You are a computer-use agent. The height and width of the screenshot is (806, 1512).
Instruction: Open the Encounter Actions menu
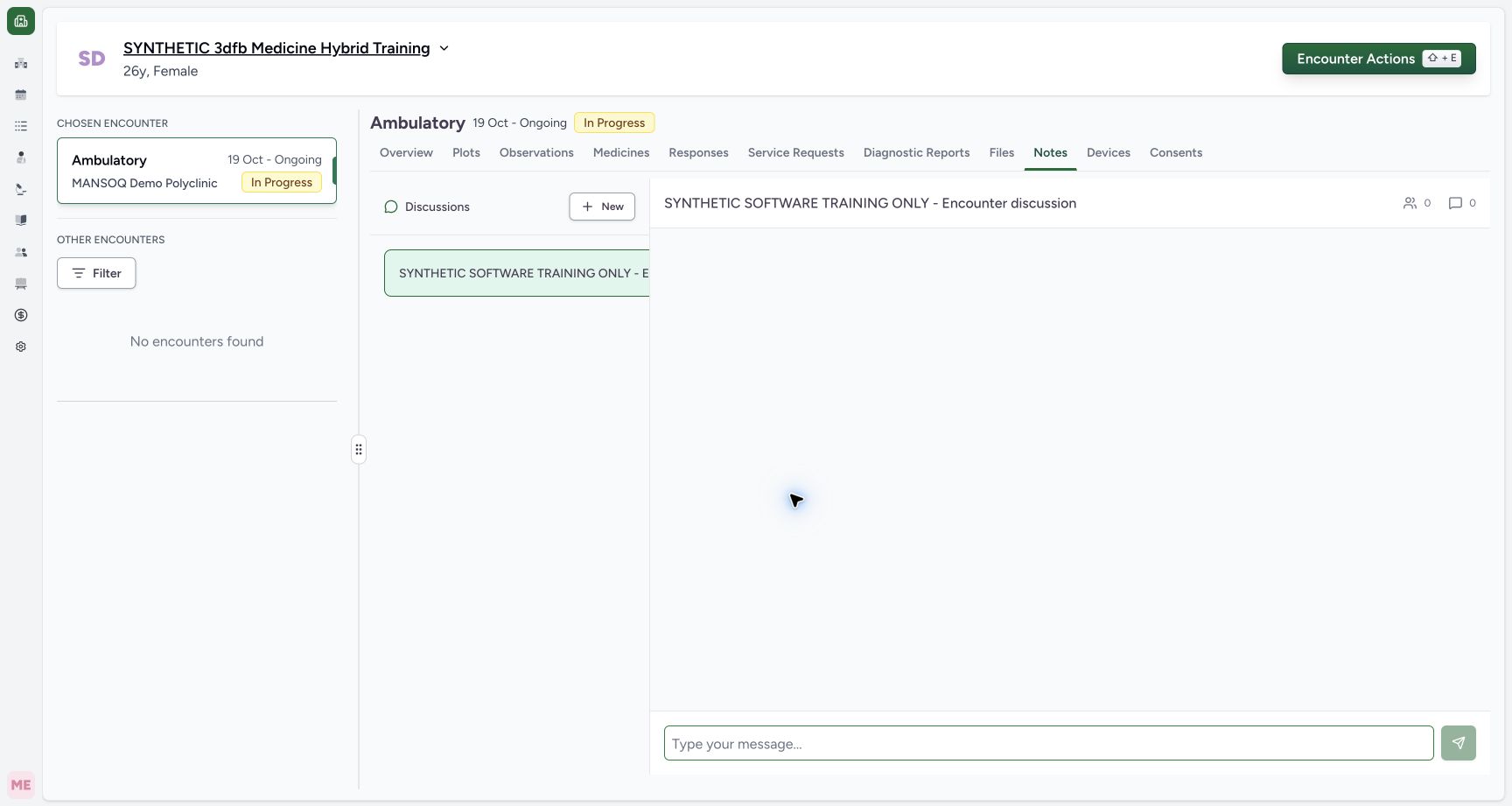1379,59
